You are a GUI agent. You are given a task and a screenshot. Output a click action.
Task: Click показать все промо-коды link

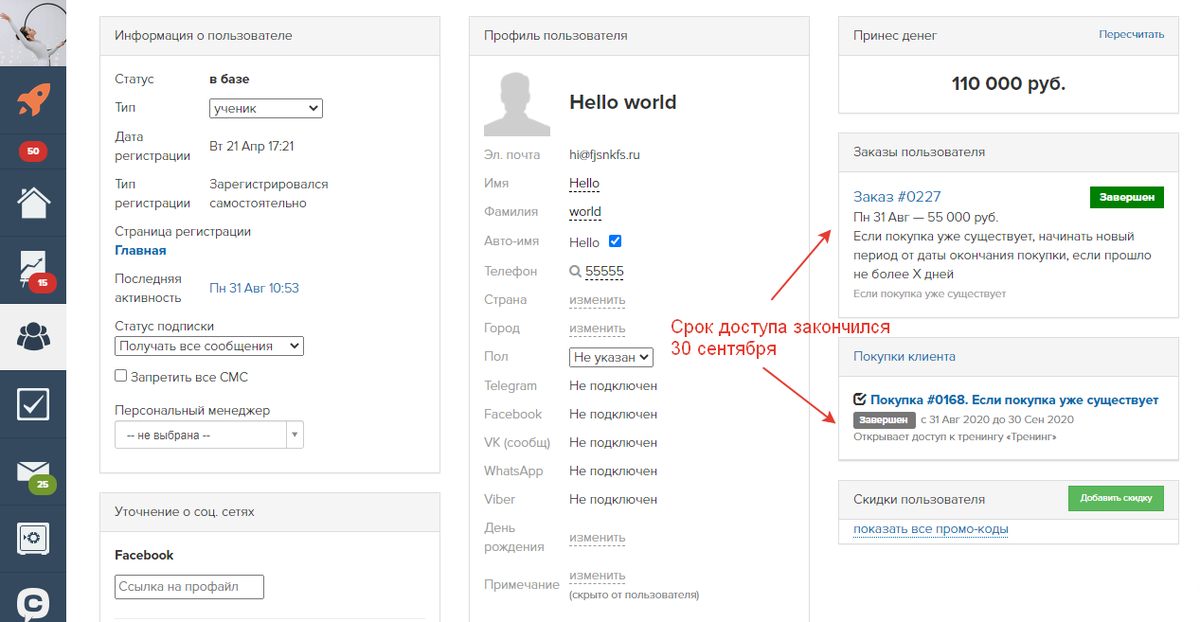(x=931, y=529)
